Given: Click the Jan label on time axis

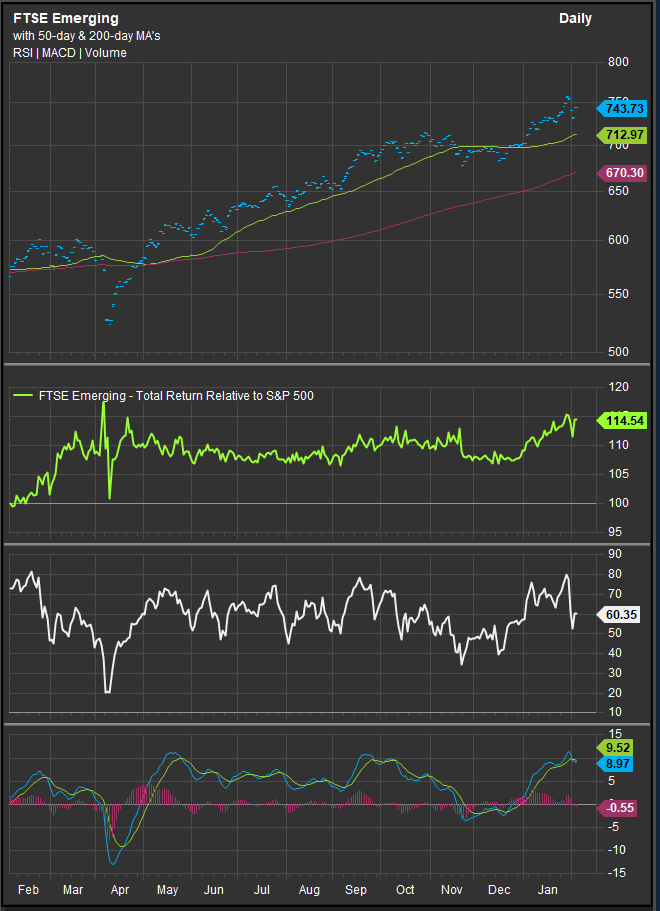Looking at the screenshot, I should pos(548,889).
